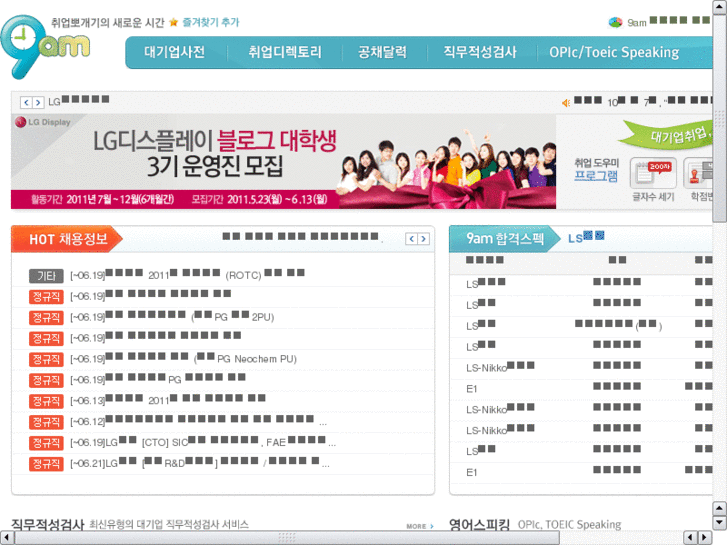Open the job listing mentioning 2PU
The width and height of the screenshot is (727, 545).
point(172,317)
